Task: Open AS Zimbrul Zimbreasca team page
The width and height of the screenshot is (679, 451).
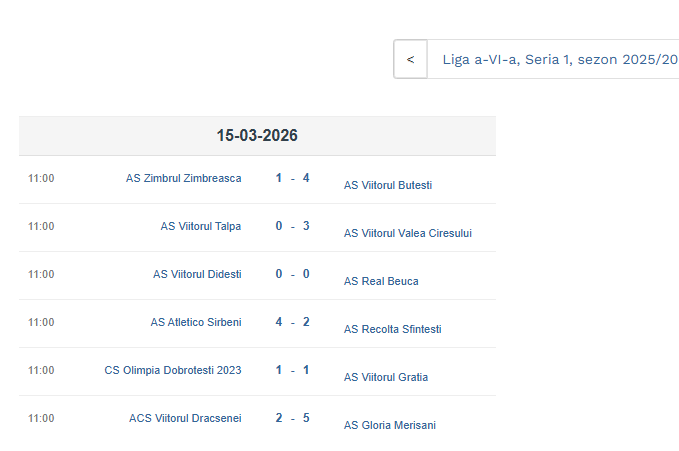Action: click(x=183, y=178)
